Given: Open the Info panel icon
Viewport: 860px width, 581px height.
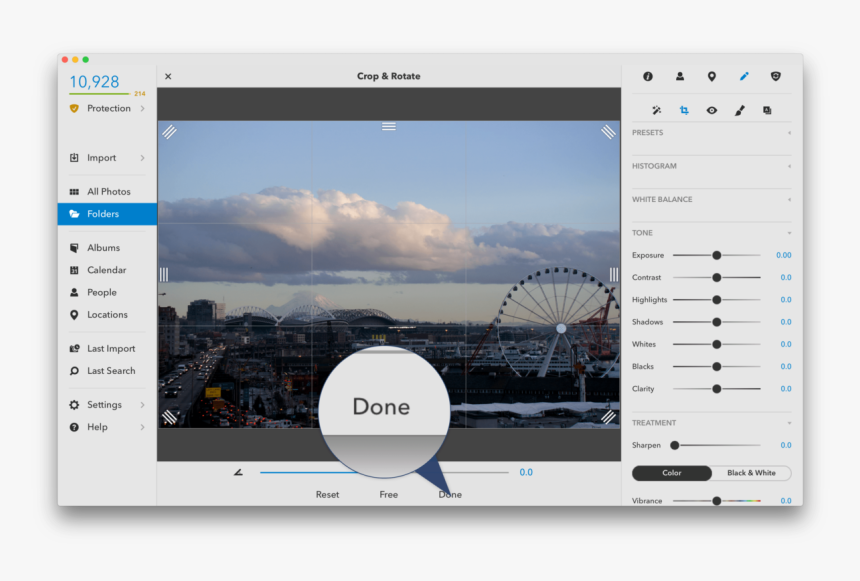Looking at the screenshot, I should [x=648, y=76].
